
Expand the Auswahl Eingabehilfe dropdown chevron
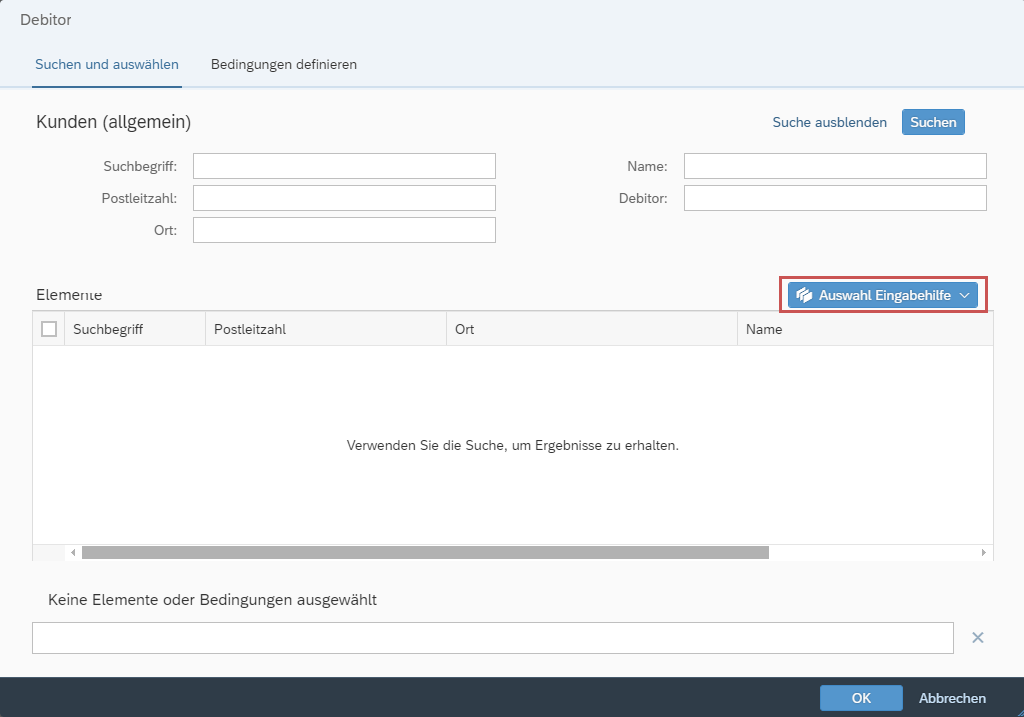click(x=965, y=296)
